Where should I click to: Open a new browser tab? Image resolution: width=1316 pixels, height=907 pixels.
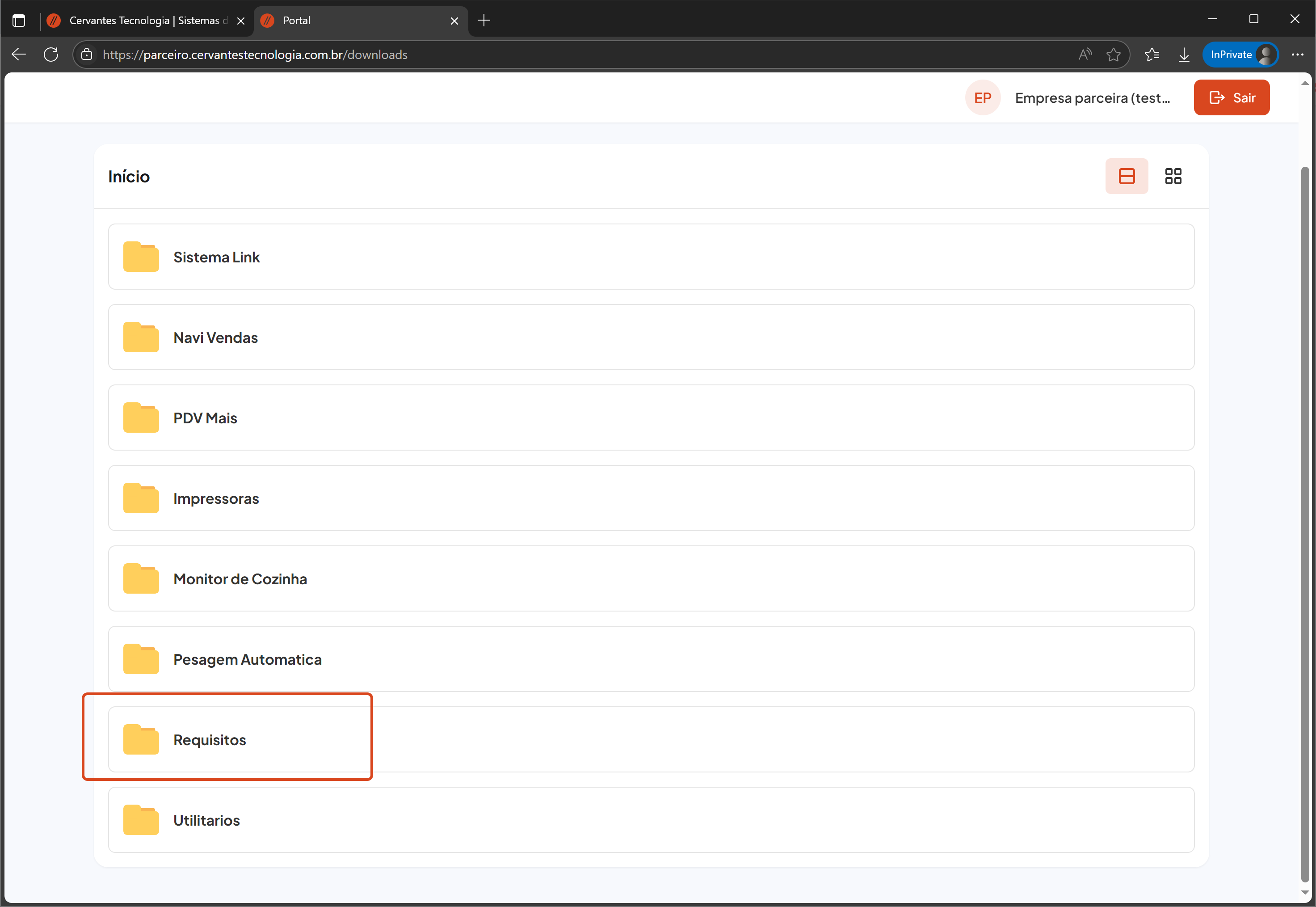click(484, 21)
